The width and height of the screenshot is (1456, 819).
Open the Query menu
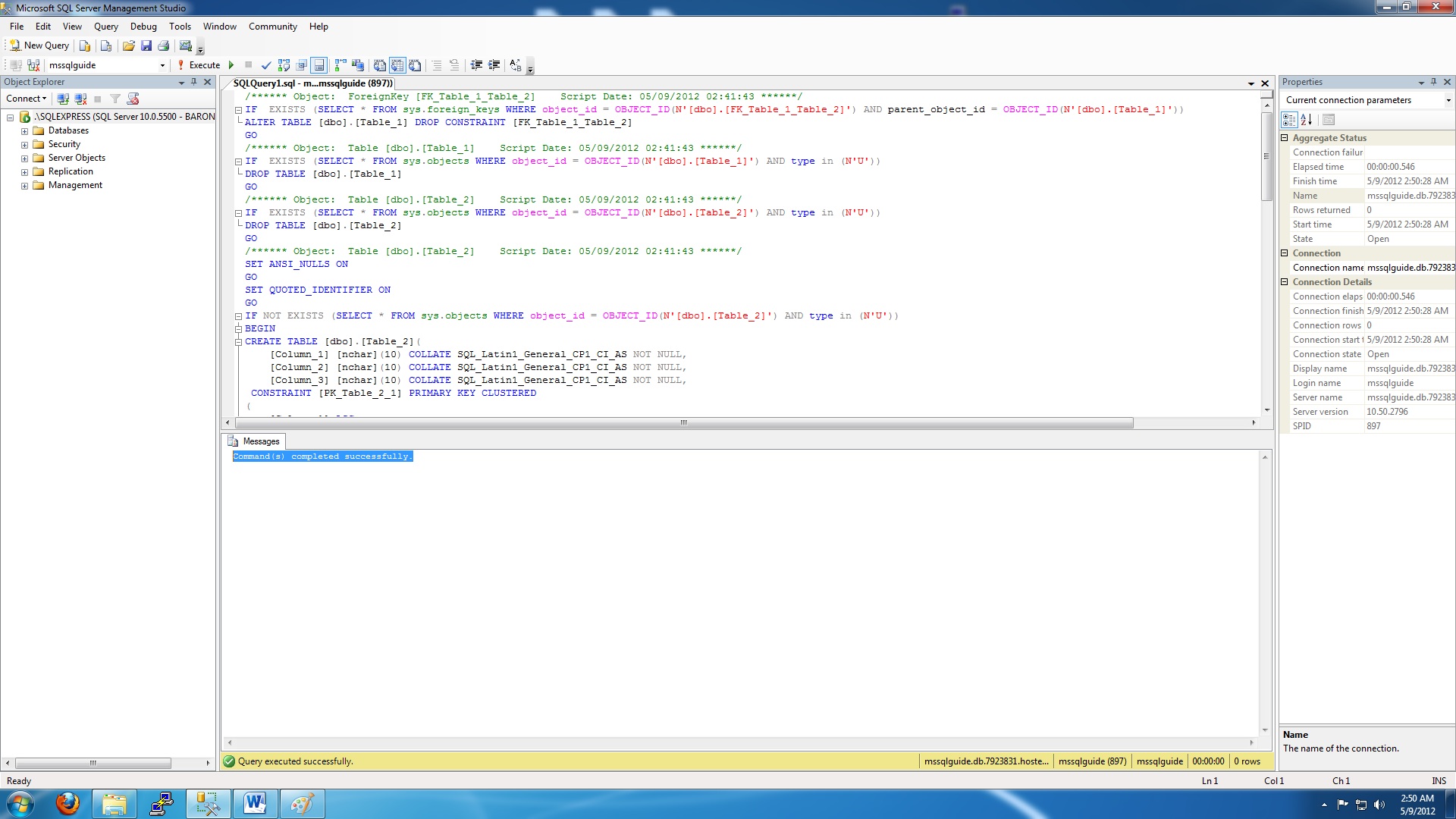click(x=106, y=27)
